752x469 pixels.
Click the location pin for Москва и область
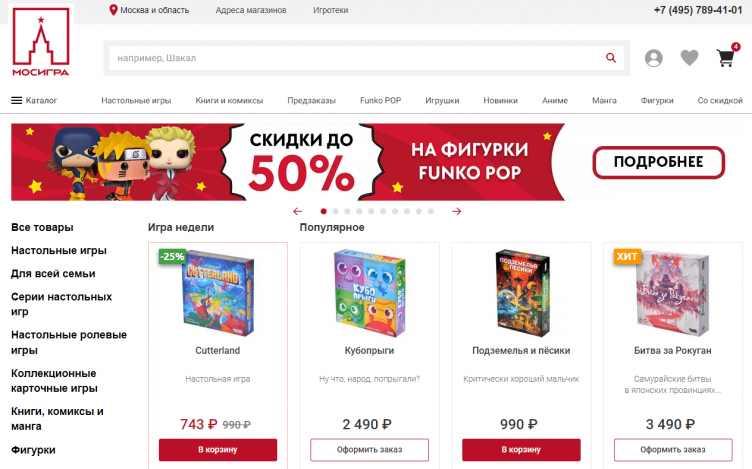click(x=113, y=10)
